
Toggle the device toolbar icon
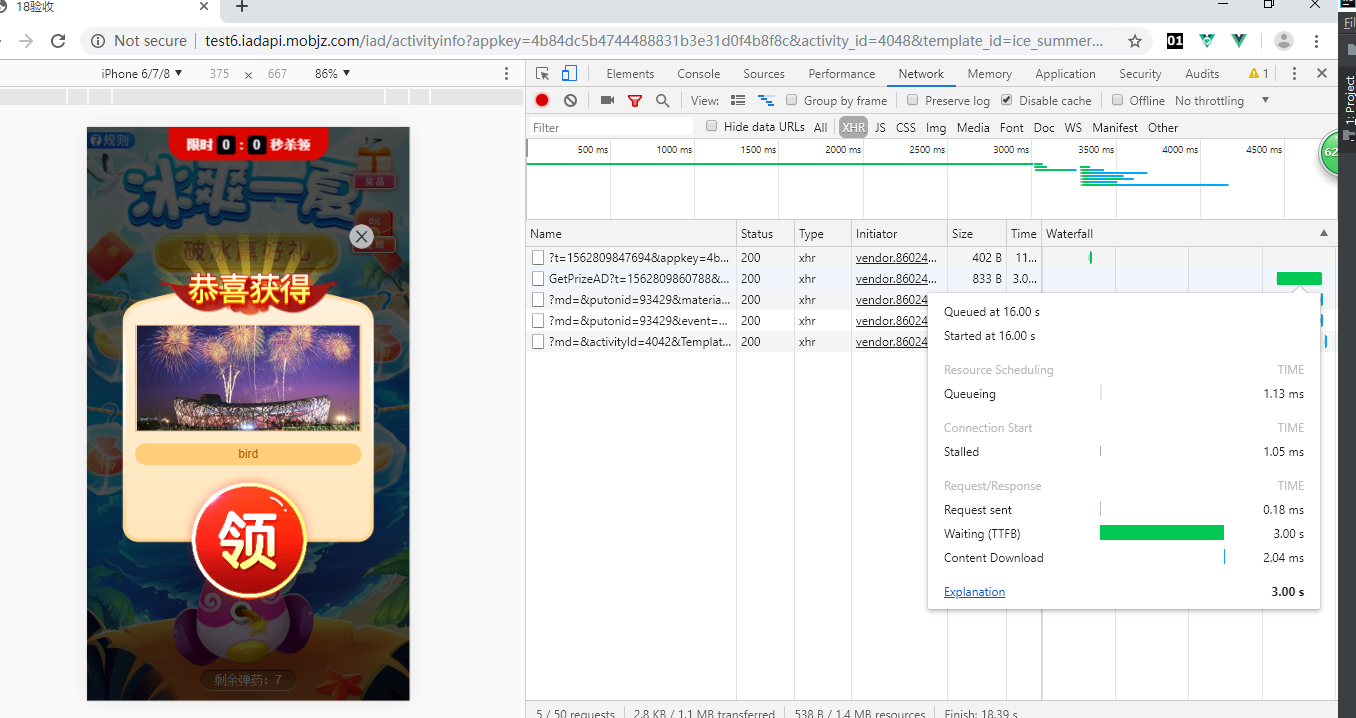tap(569, 74)
